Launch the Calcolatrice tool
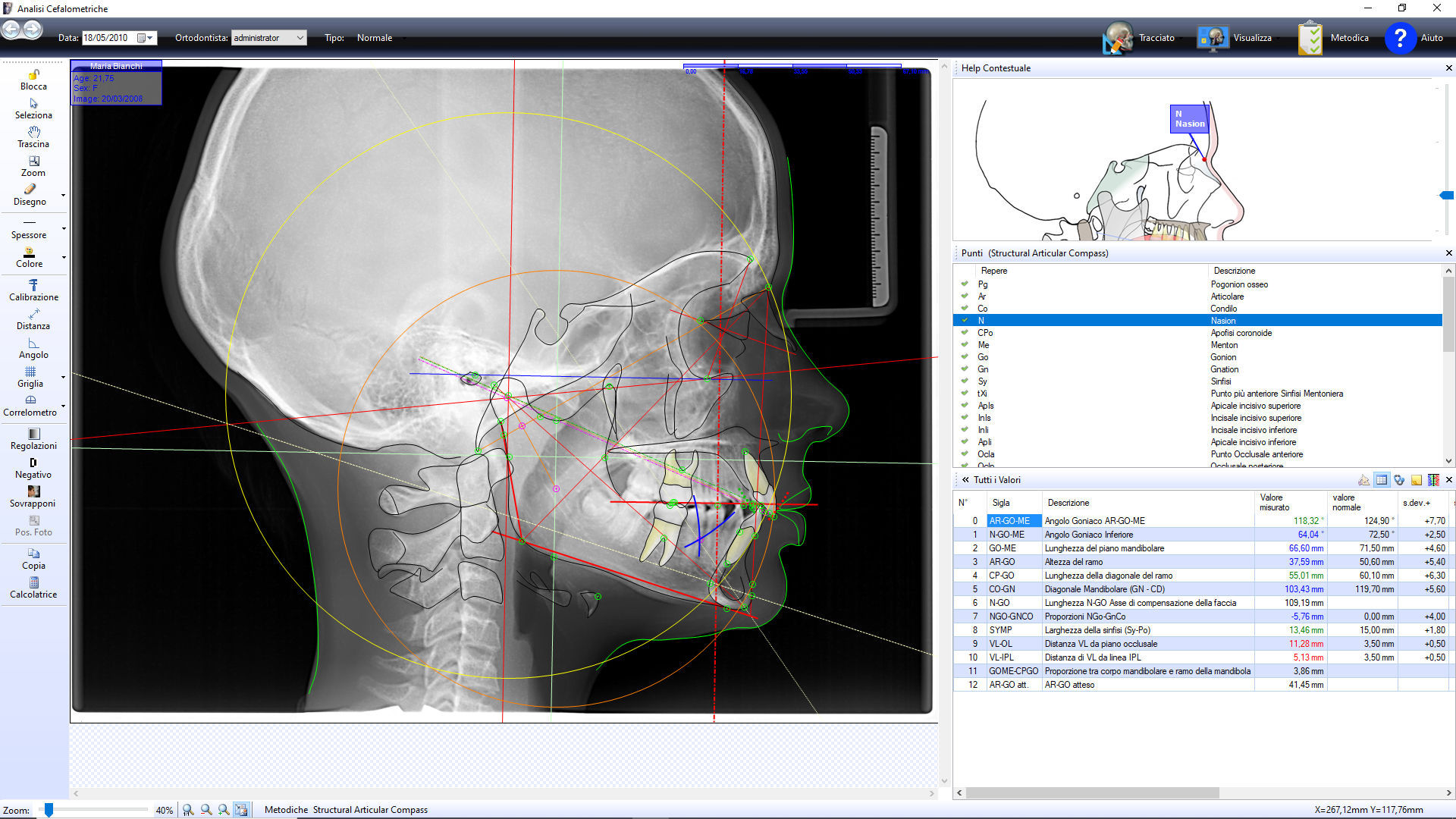The width and height of the screenshot is (1456, 819). pos(33,587)
